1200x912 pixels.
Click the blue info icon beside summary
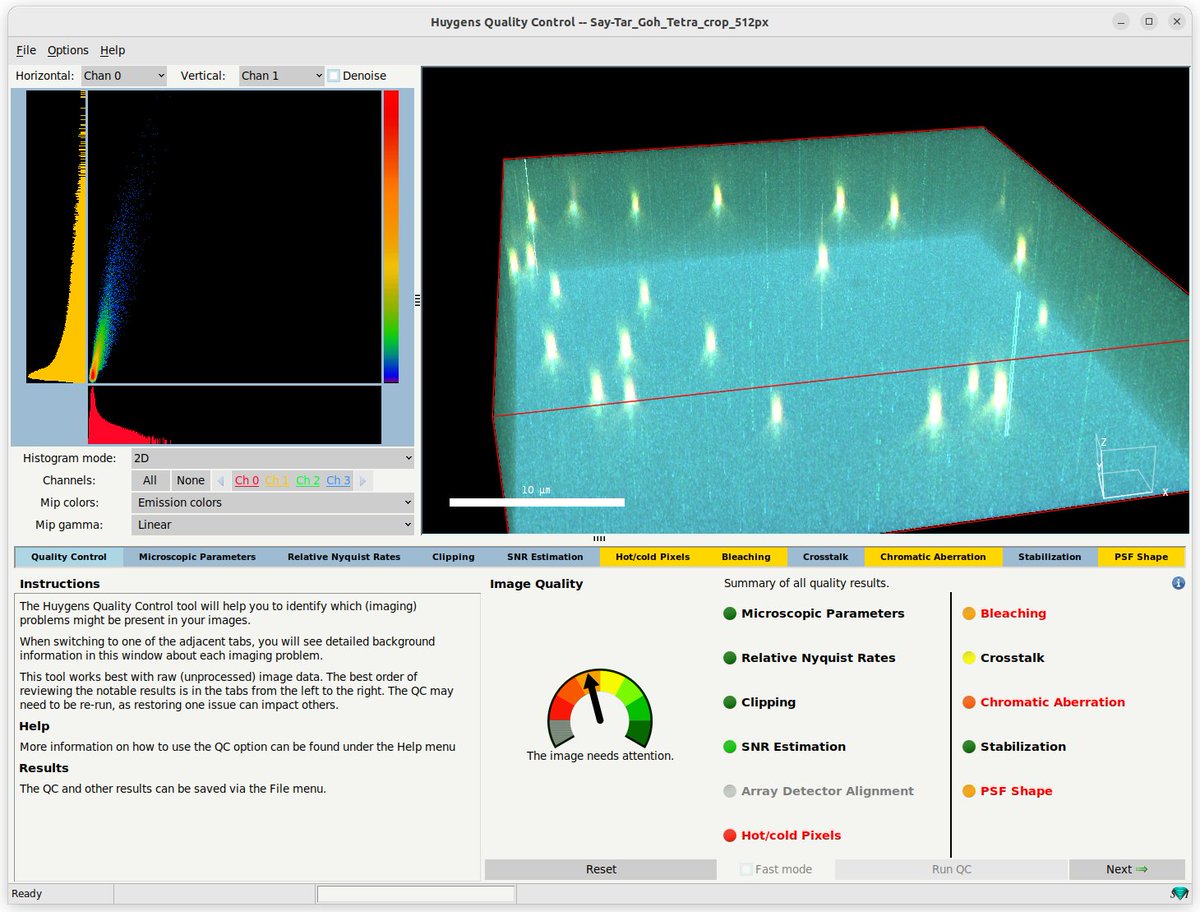click(1178, 583)
